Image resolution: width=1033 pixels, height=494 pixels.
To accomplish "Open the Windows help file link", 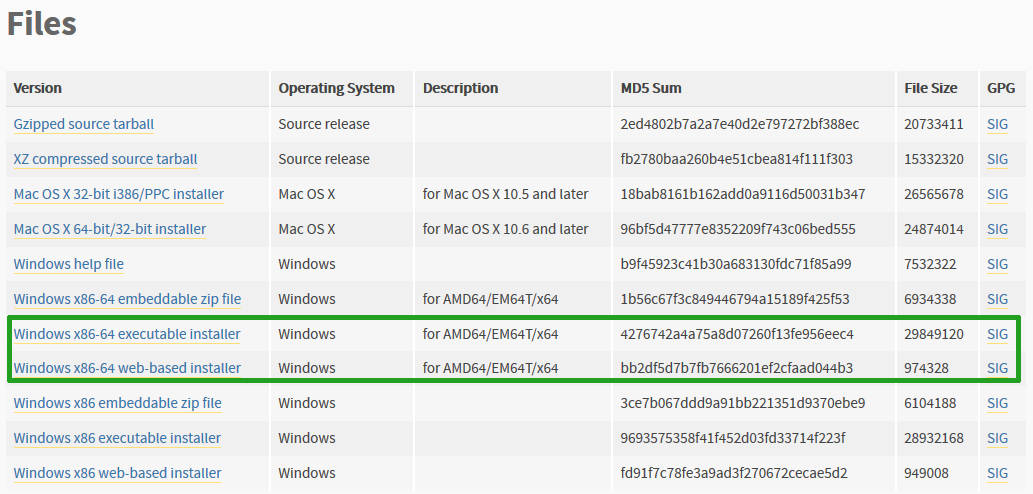I will [x=69, y=264].
